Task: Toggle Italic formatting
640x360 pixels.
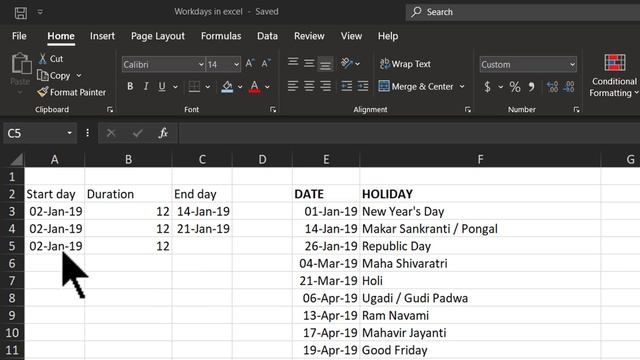Action: pyautogui.click(x=146, y=87)
